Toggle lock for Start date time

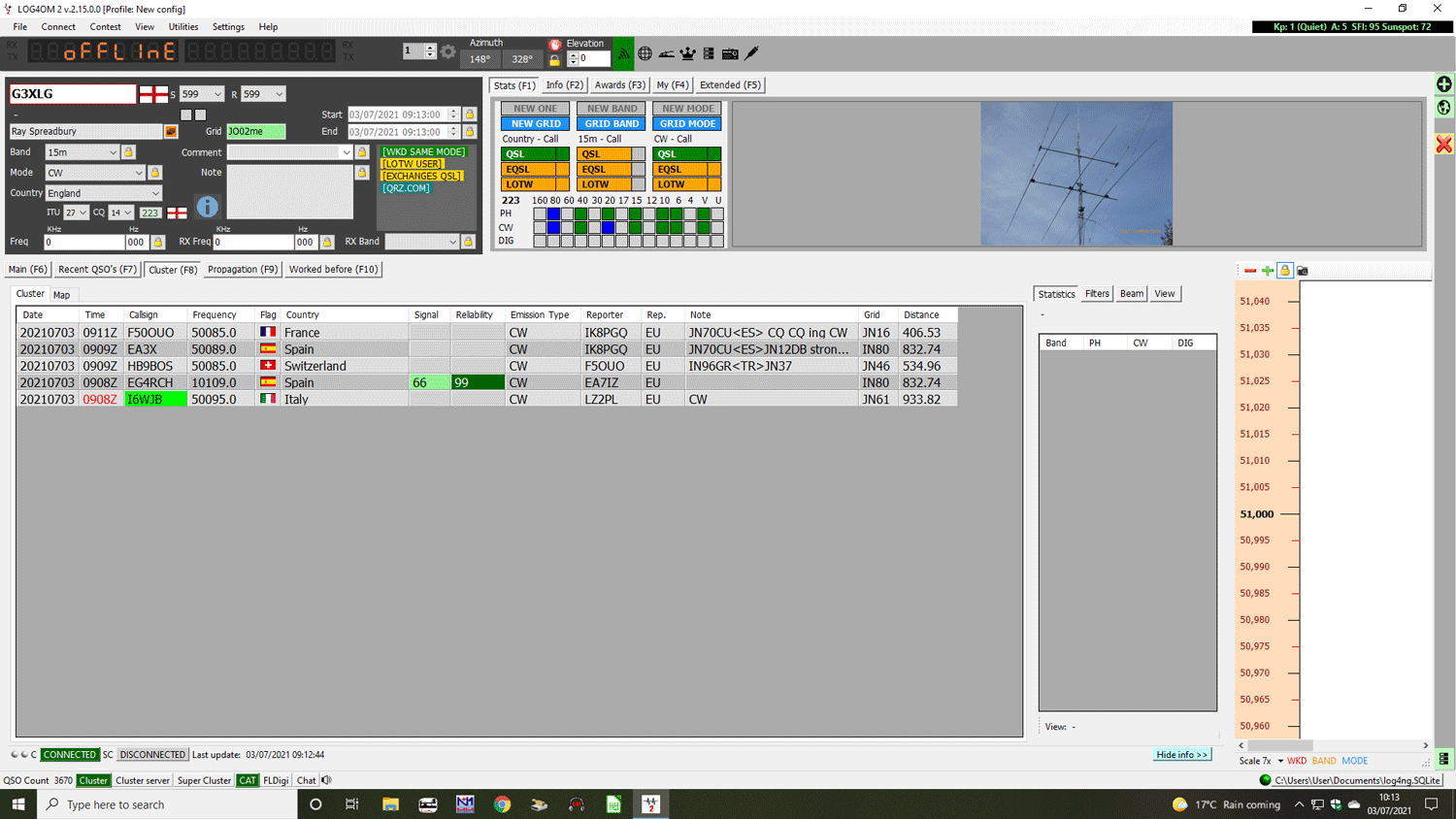[470, 115]
